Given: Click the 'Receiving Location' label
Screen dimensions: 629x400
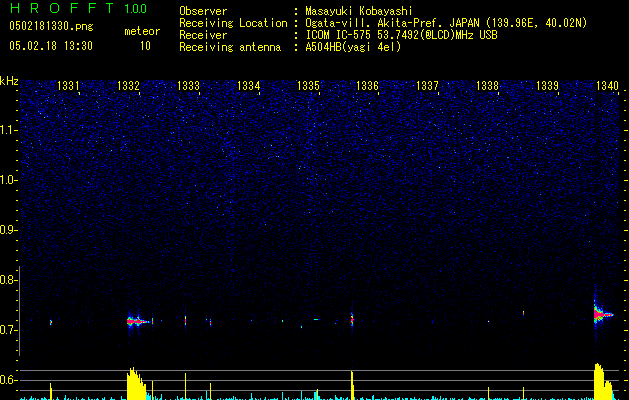Looking at the screenshot, I should pyautogui.click(x=233, y=23).
